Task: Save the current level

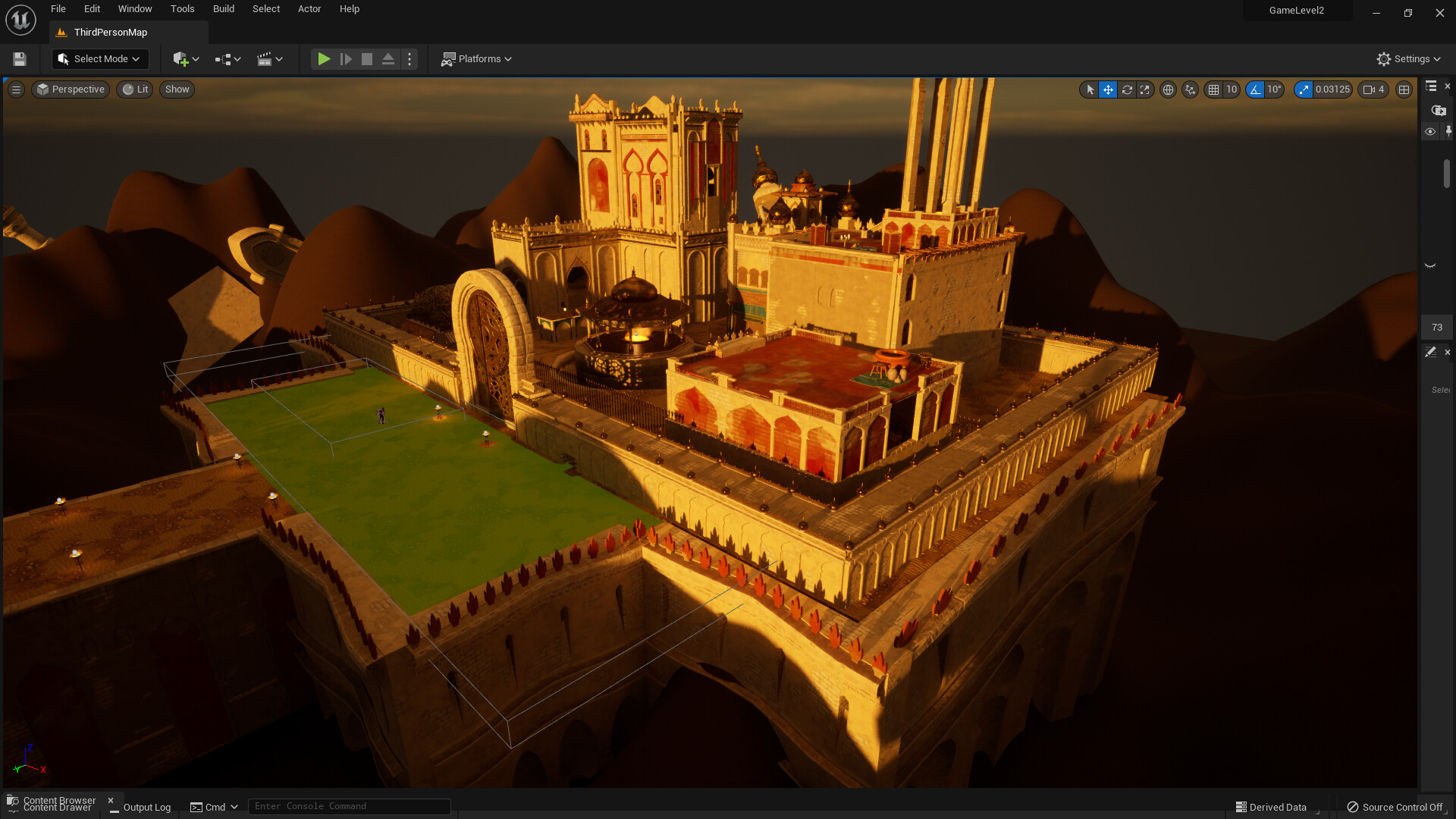Action: coord(19,59)
